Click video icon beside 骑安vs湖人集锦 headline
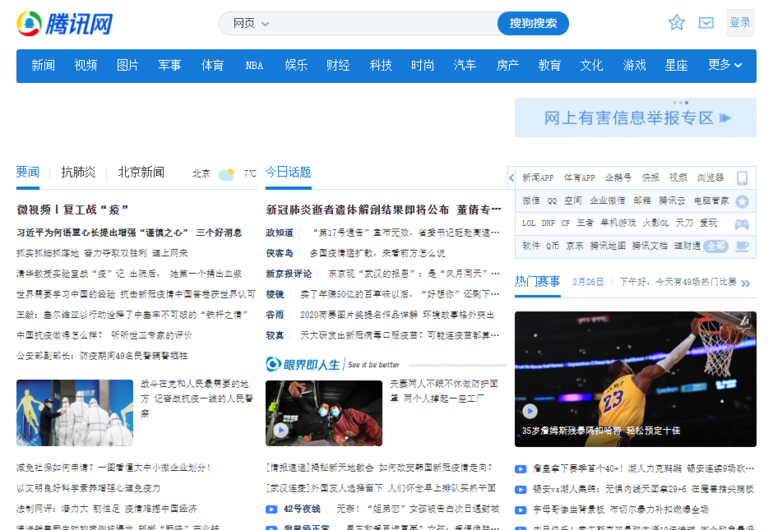Viewport: 773px width, 530px height. [521, 490]
